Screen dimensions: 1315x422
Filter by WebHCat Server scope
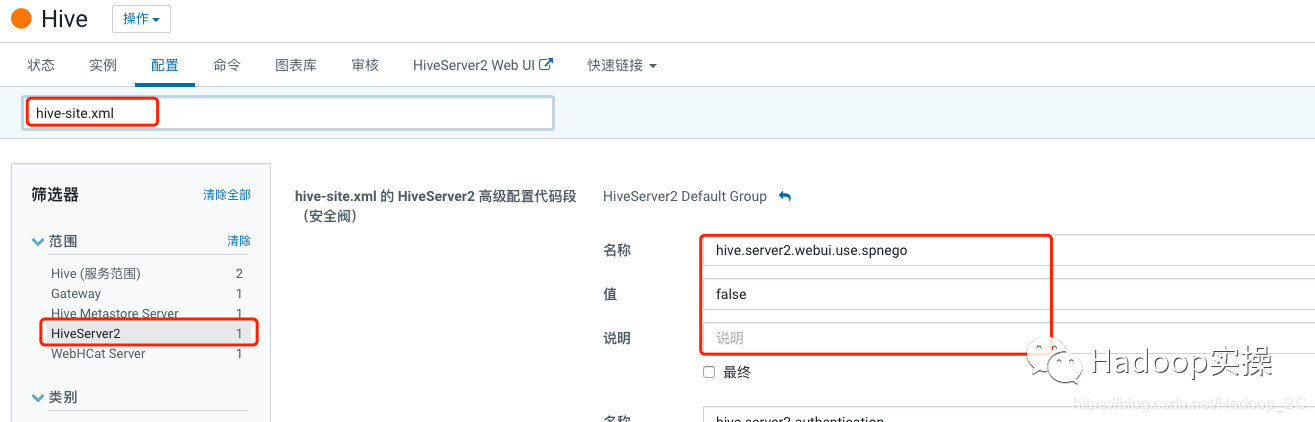[x=147, y=353]
